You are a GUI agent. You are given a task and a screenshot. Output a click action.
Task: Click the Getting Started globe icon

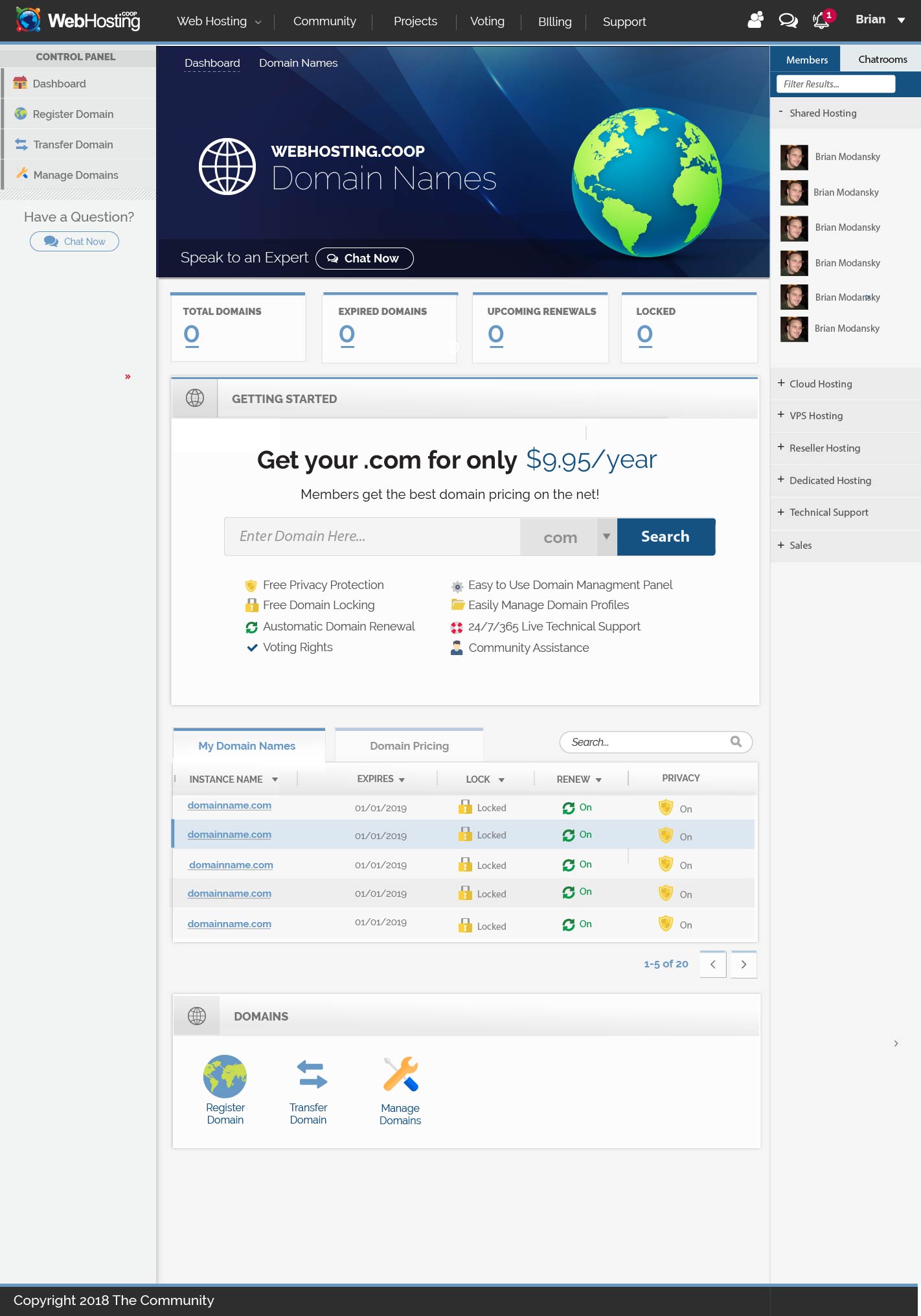195,398
